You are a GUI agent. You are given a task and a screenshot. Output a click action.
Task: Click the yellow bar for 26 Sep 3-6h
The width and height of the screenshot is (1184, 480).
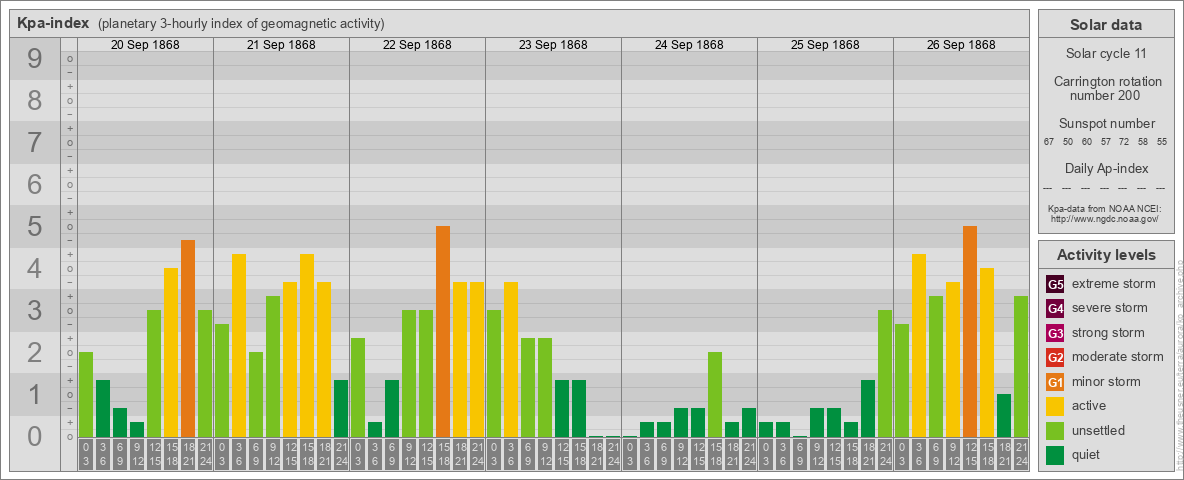pos(919,345)
